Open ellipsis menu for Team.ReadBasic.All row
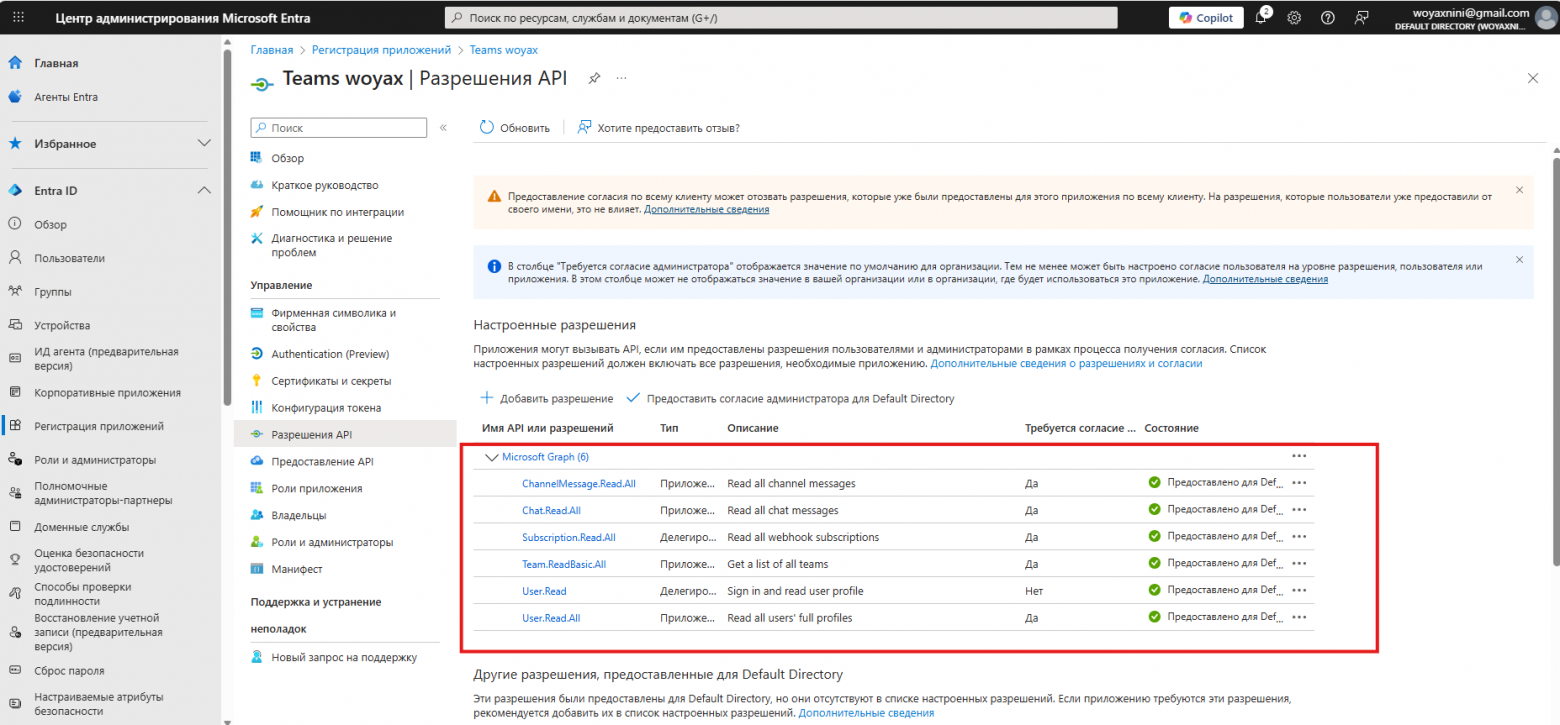This screenshot has width=1560, height=725. 1299,564
